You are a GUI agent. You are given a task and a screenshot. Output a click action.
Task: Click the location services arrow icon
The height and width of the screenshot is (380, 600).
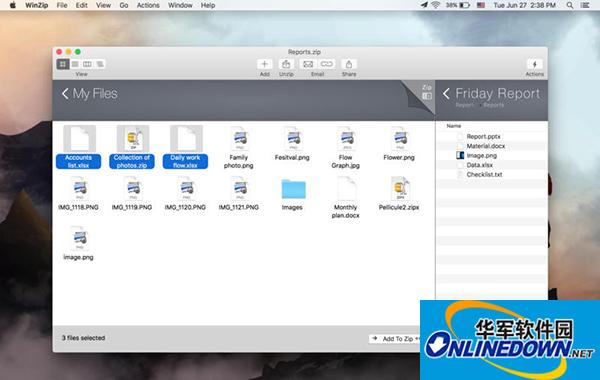click(424, 5)
